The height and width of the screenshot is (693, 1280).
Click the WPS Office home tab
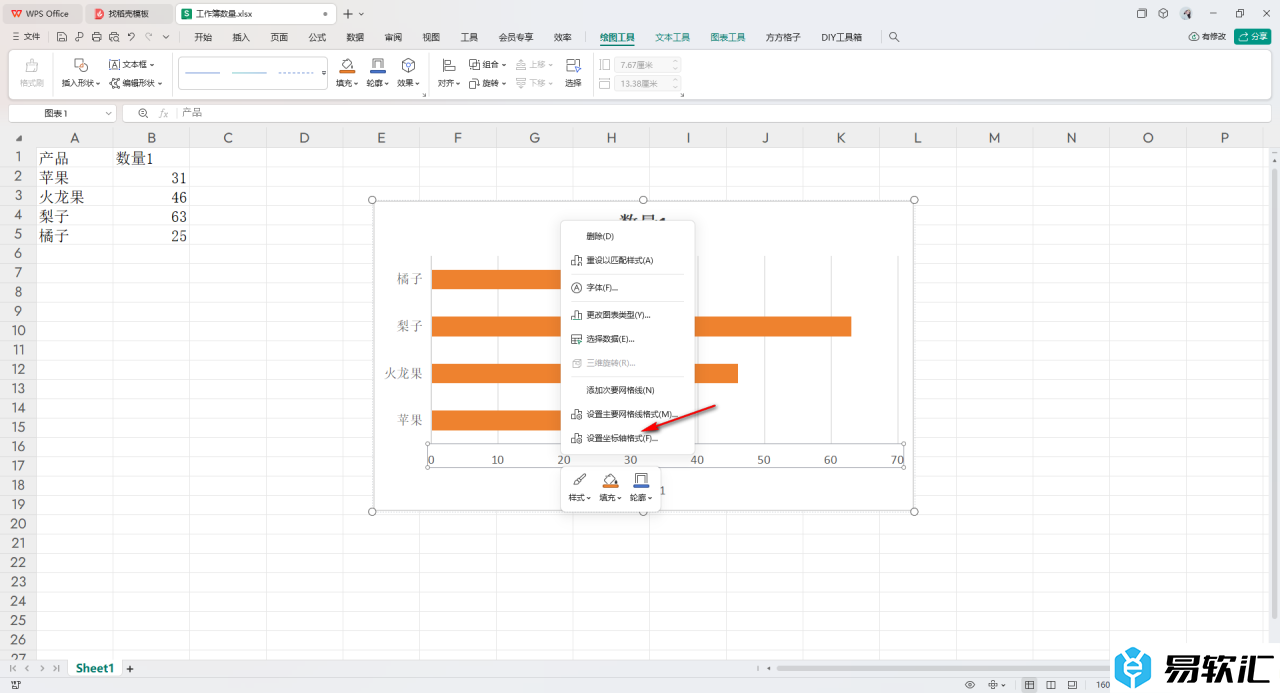click(41, 14)
